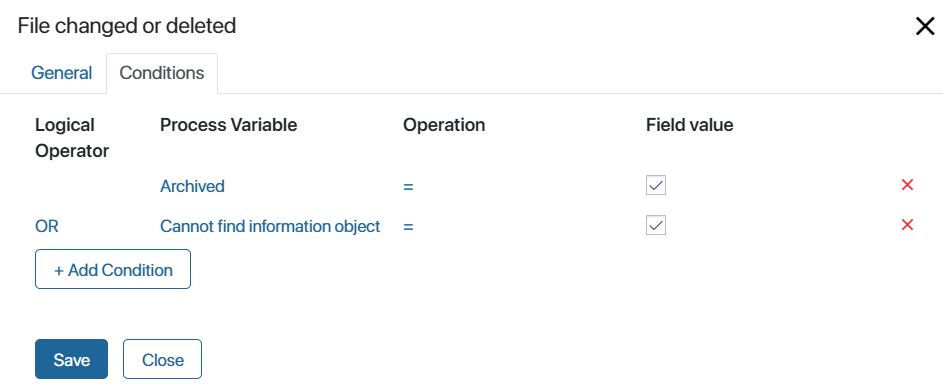This screenshot has width=943, height=384.
Task: Change the OR logical operator
Action: coord(47,227)
